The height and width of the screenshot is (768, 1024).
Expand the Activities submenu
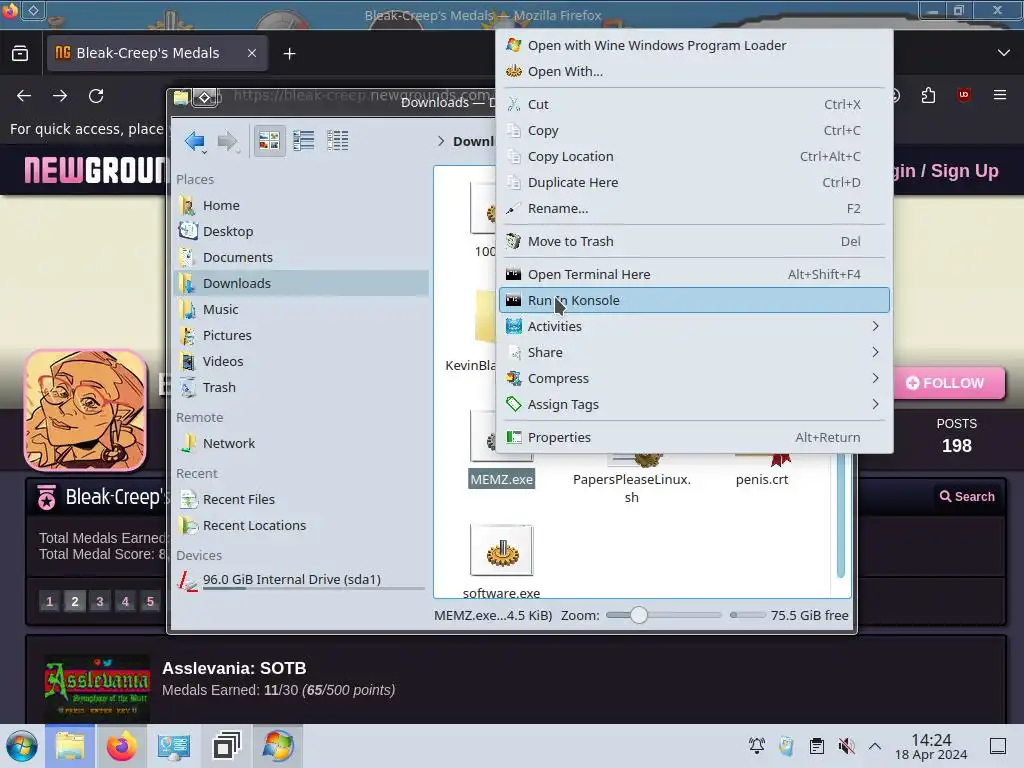point(694,326)
